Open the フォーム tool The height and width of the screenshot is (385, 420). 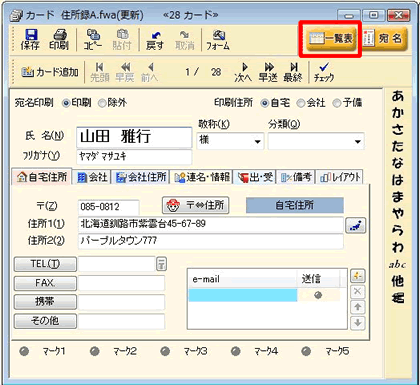click(218, 40)
